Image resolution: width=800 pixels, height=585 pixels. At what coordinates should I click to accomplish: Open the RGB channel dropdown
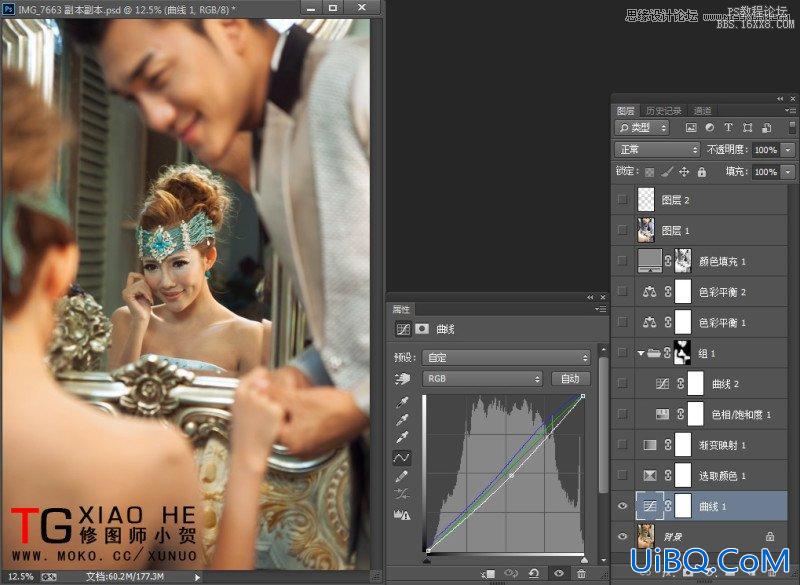[482, 378]
